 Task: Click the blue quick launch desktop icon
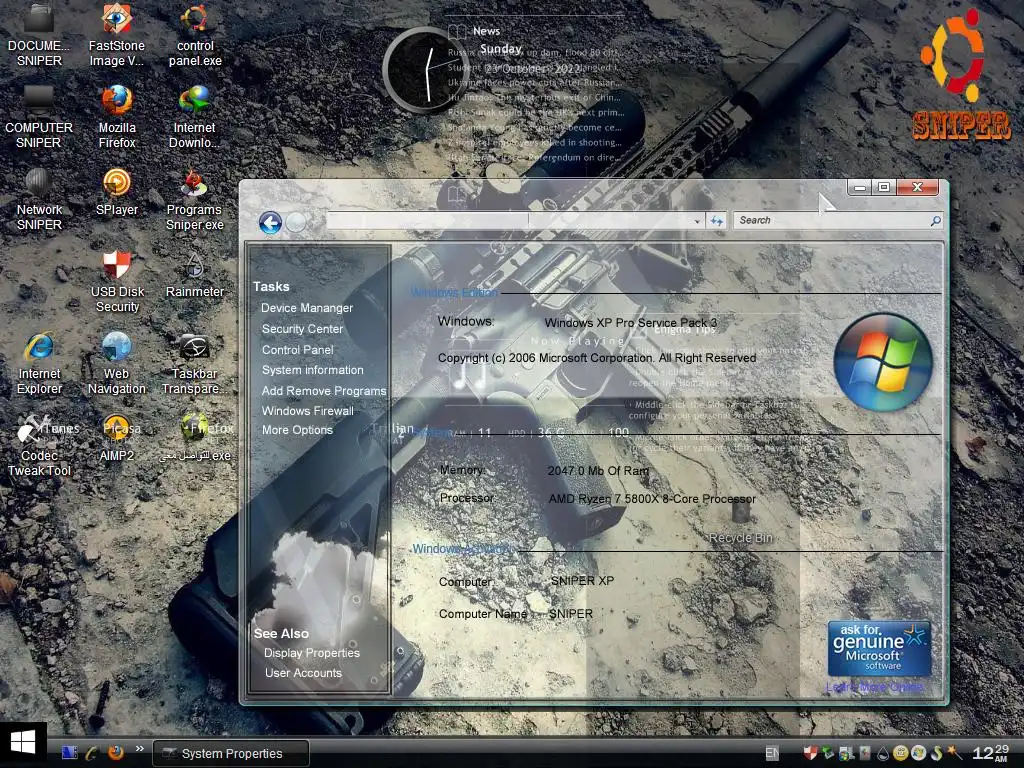pos(70,752)
